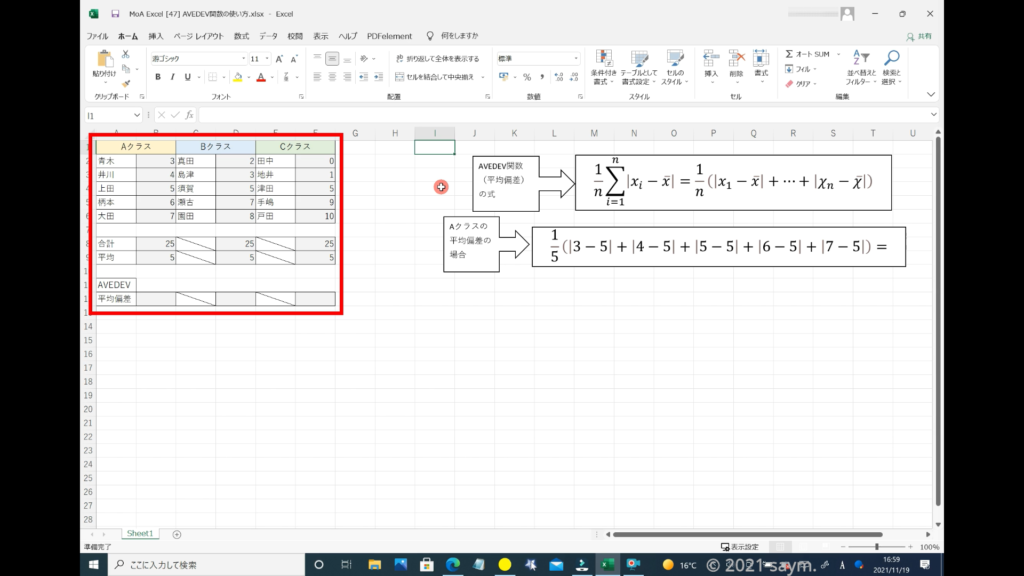Toggle bold formatting

158,77
